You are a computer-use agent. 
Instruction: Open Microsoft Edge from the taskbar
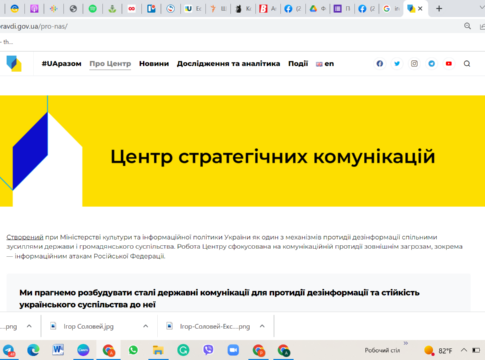pyautogui.click(x=33, y=350)
